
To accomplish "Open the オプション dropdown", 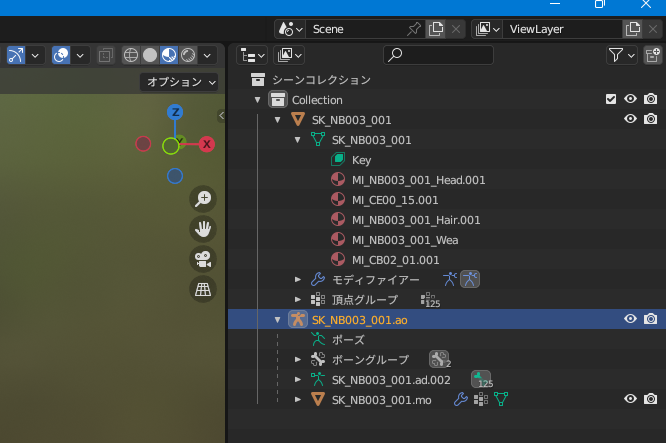I will tap(179, 82).
